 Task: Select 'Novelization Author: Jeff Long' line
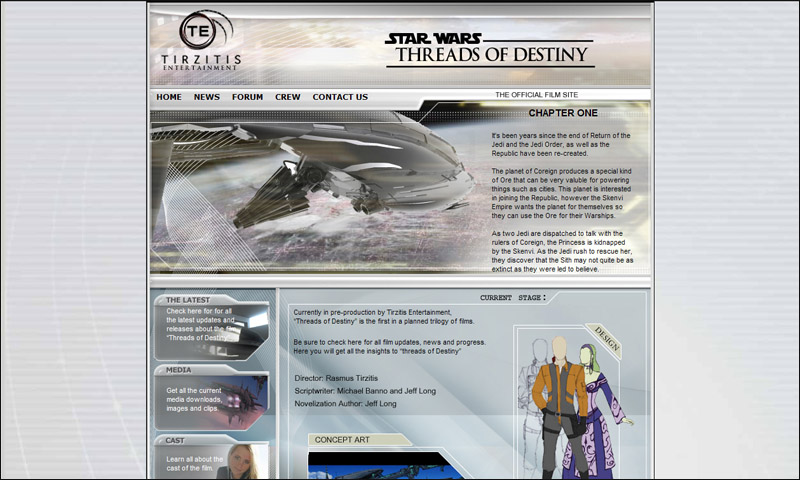345,403
